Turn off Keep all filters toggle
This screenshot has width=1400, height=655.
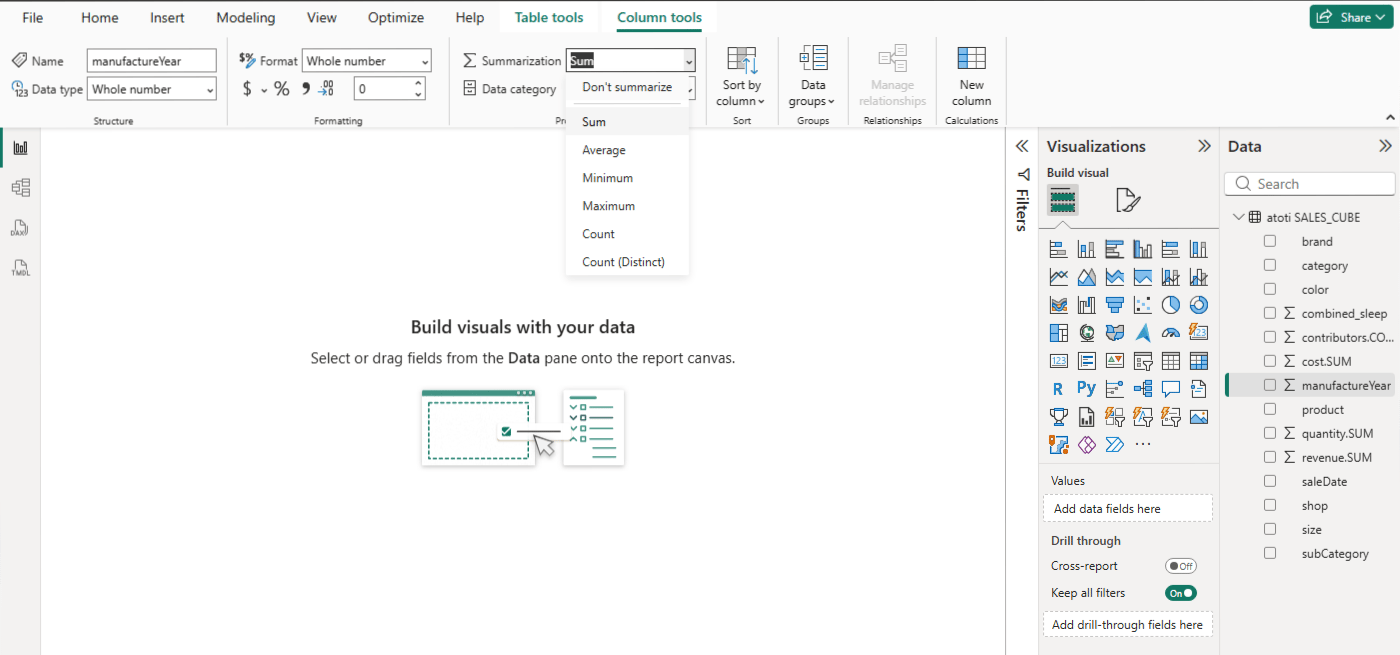coord(1181,593)
